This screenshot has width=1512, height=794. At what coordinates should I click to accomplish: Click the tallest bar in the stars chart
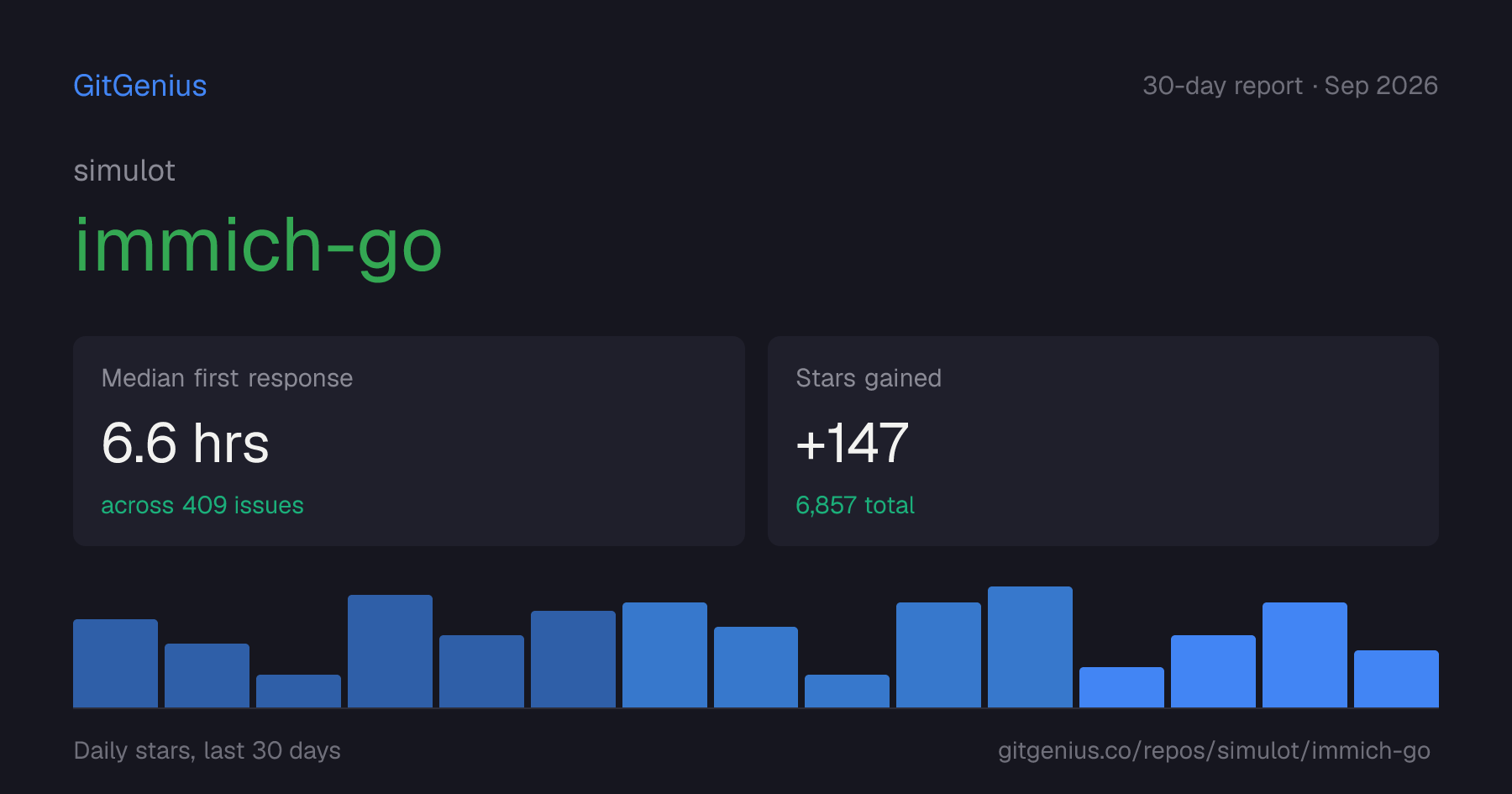tap(1030, 647)
